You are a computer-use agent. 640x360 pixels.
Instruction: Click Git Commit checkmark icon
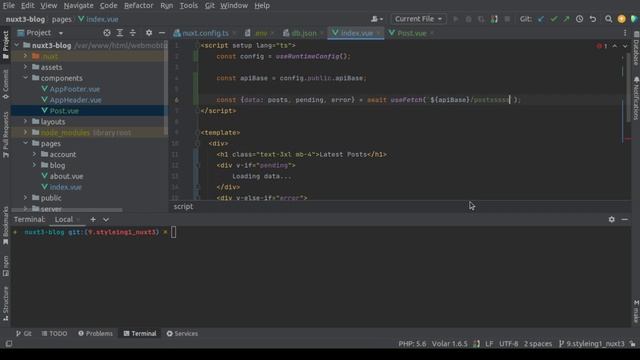553,19
